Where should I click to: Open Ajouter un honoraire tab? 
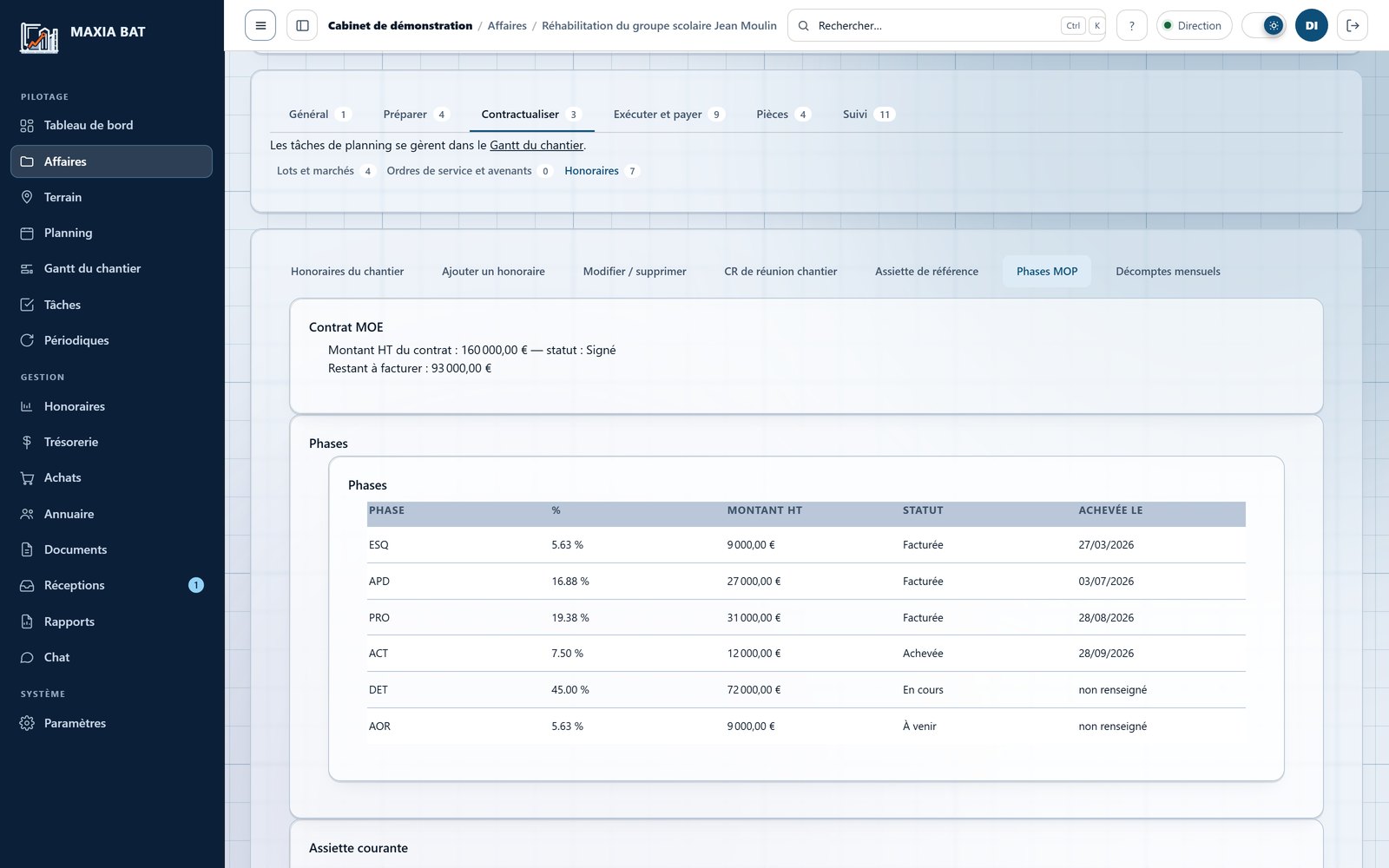[x=493, y=272]
